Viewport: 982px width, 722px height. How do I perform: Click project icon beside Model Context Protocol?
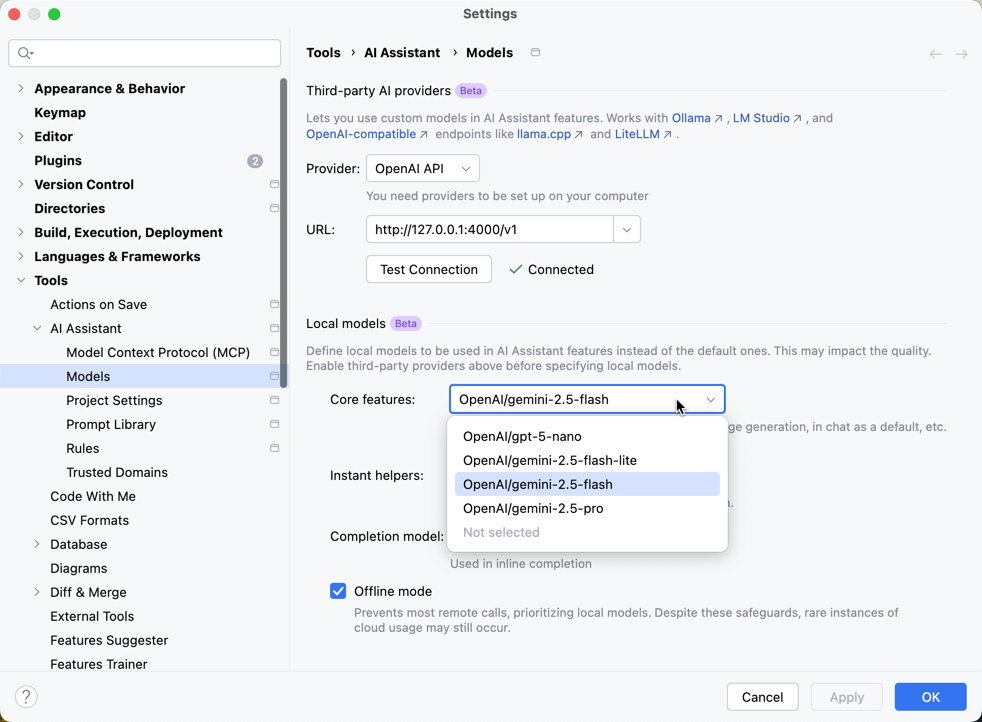click(274, 352)
